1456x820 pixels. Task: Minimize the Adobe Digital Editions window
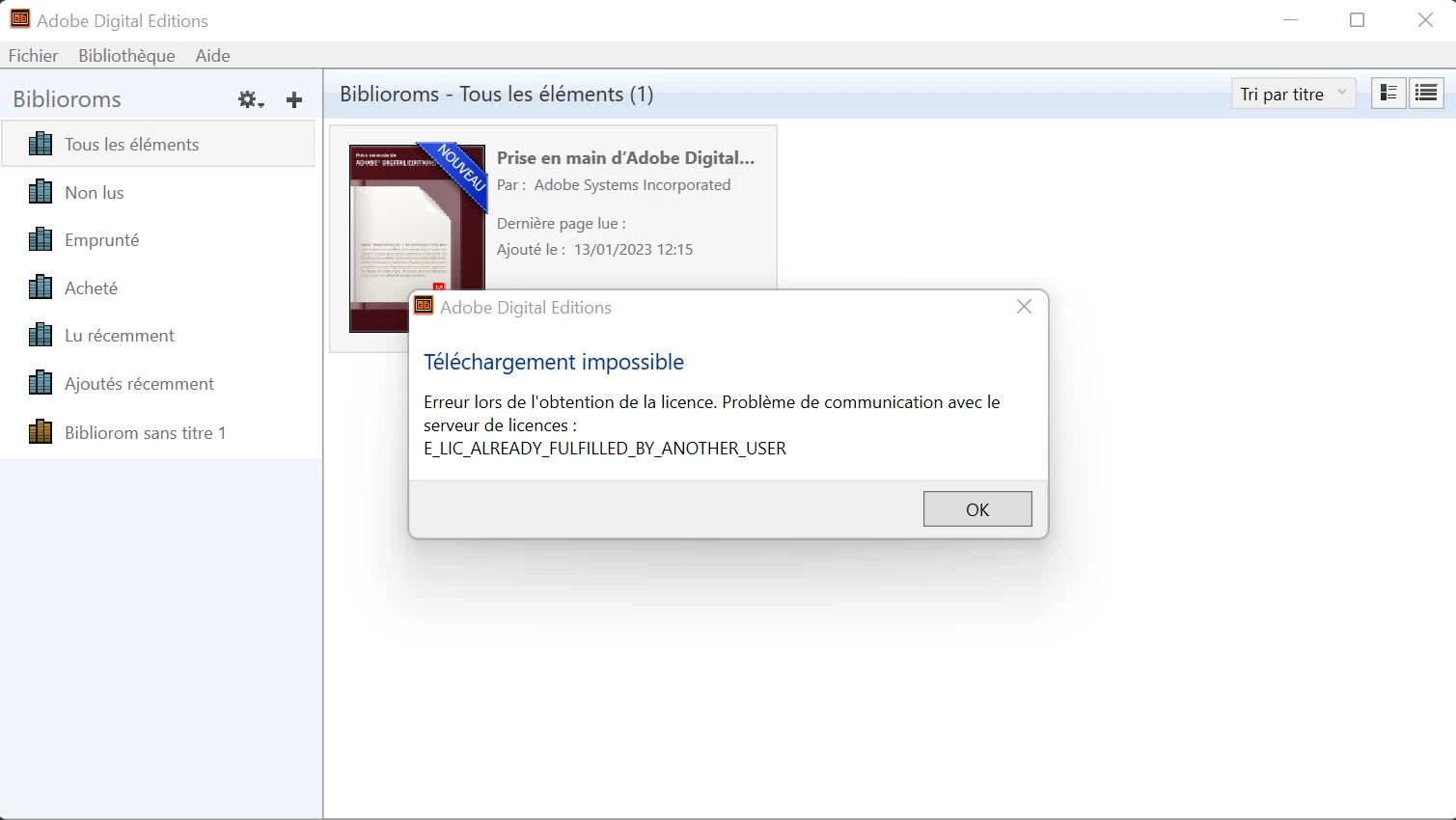[1291, 20]
